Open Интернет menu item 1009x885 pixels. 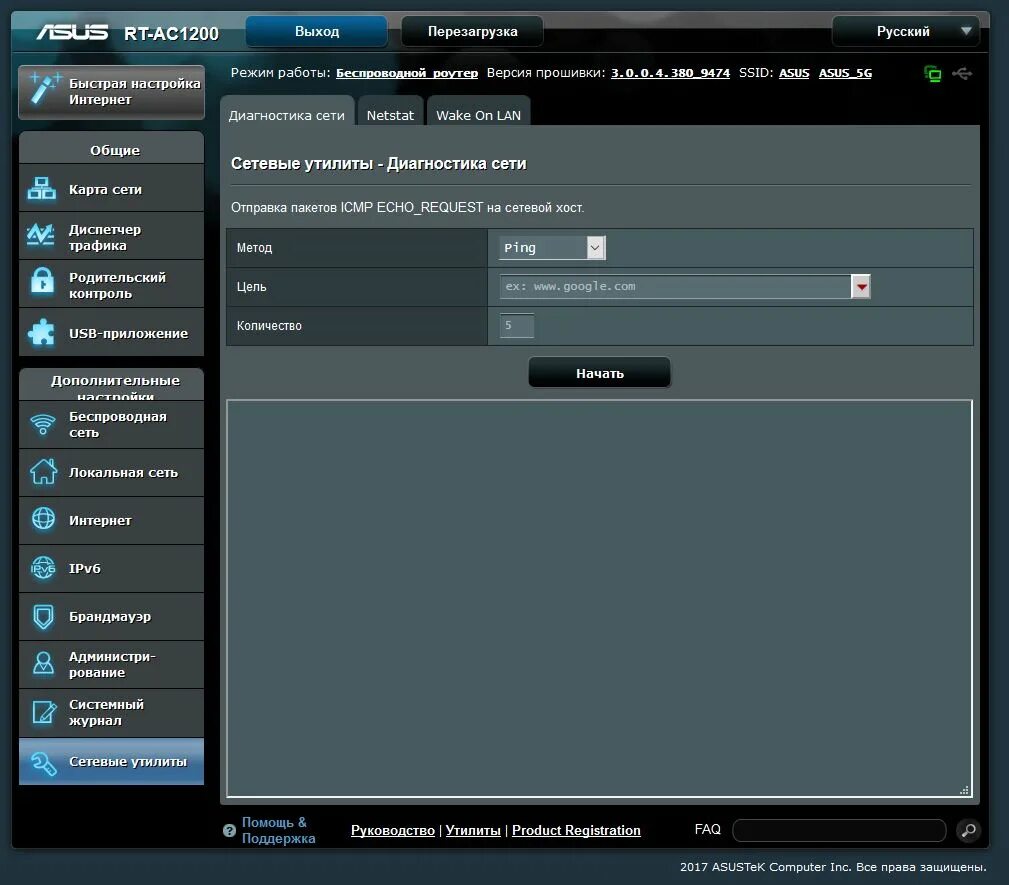(111, 520)
